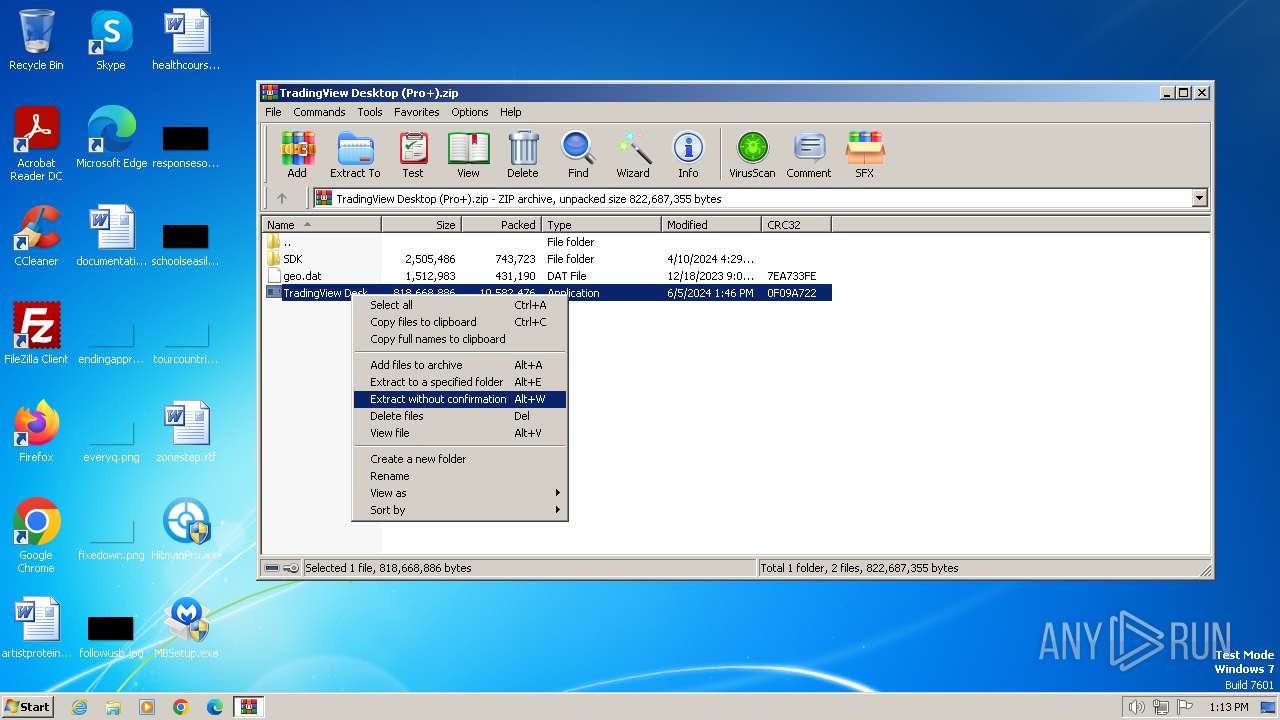Click the WinRAR taskbar button
The height and width of the screenshot is (720, 1280).
248,707
